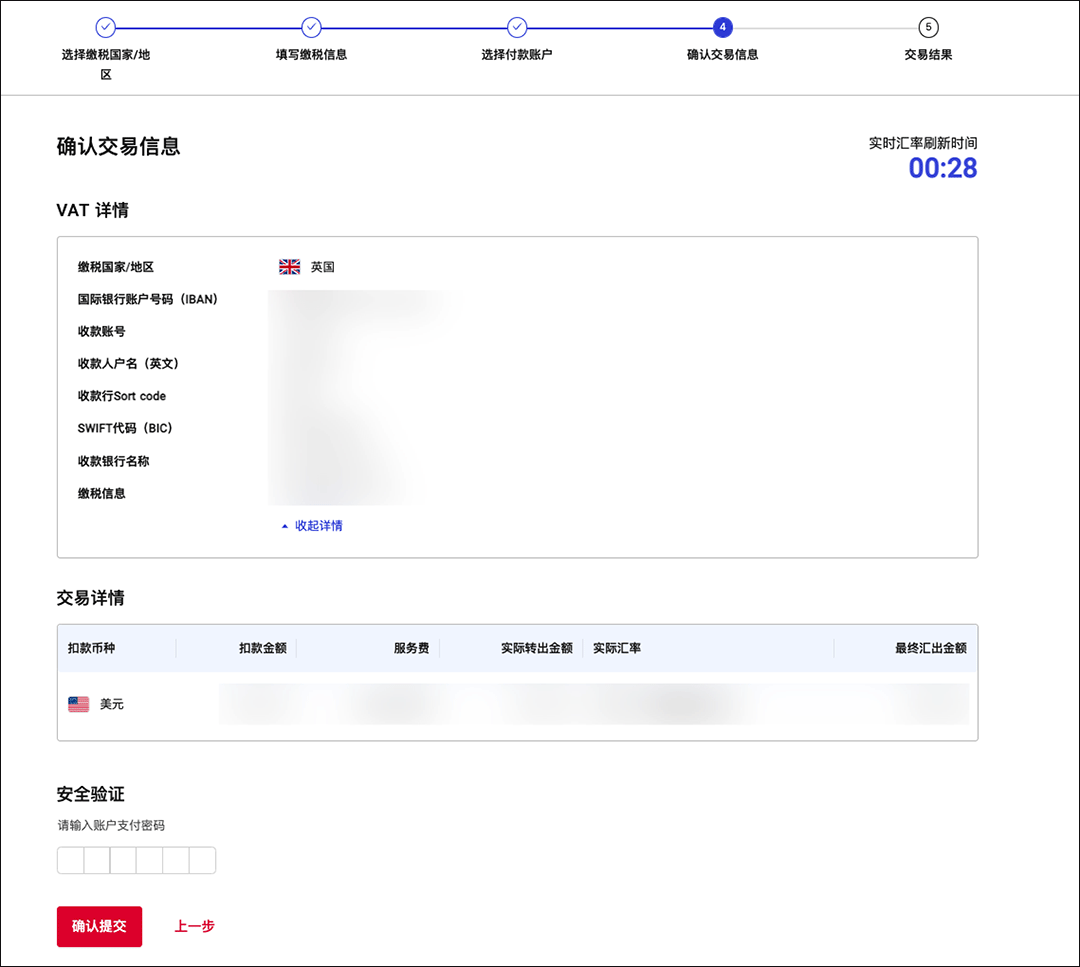Click the last payment password box

tap(203, 860)
